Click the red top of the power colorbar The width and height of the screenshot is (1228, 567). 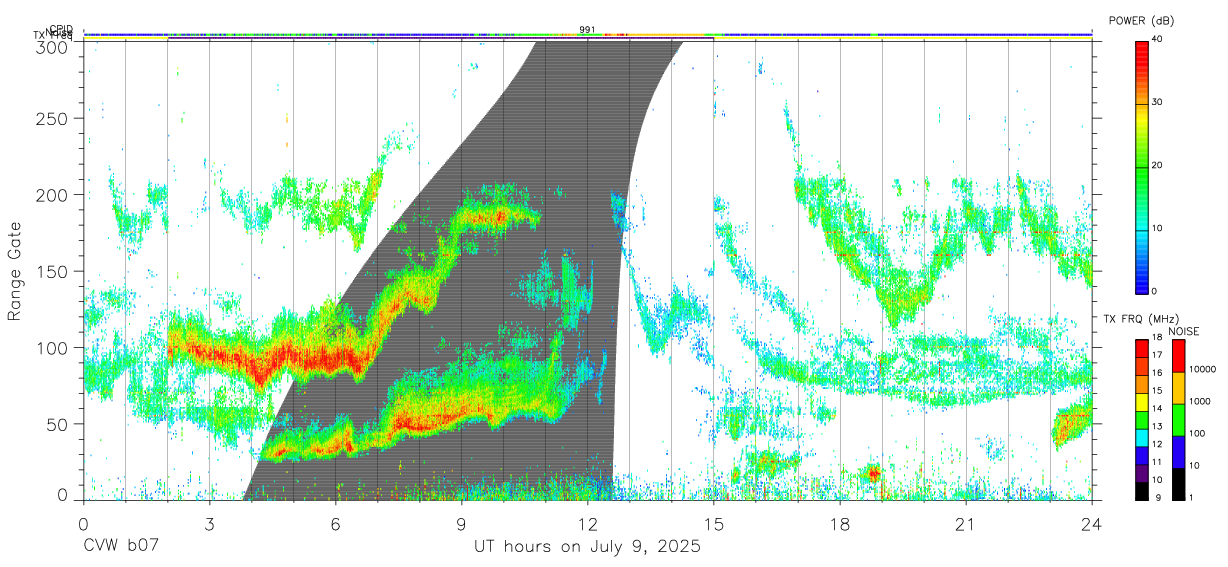pos(1141,50)
